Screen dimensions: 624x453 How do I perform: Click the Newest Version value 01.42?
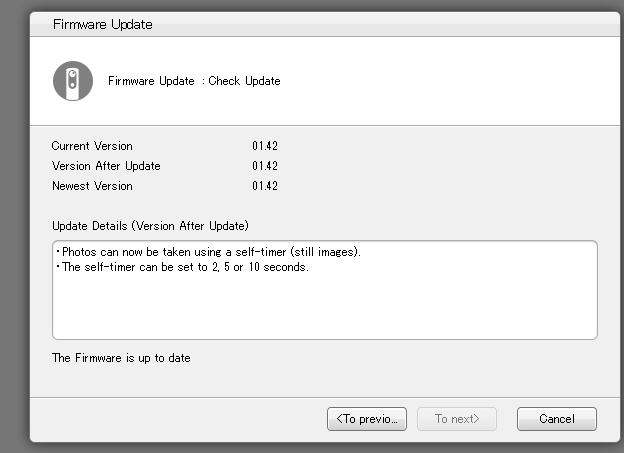pos(265,186)
